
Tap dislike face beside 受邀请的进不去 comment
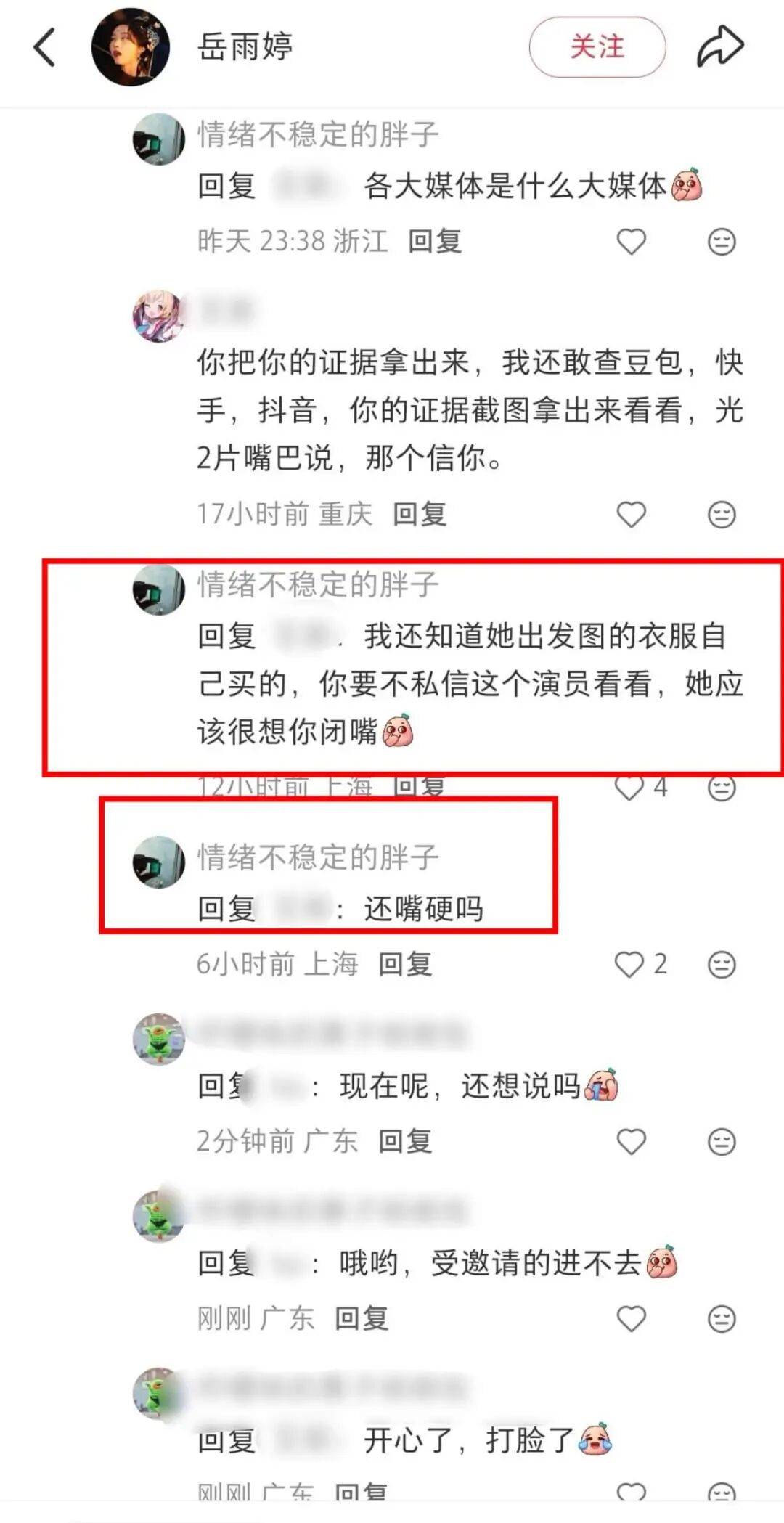point(722,1319)
